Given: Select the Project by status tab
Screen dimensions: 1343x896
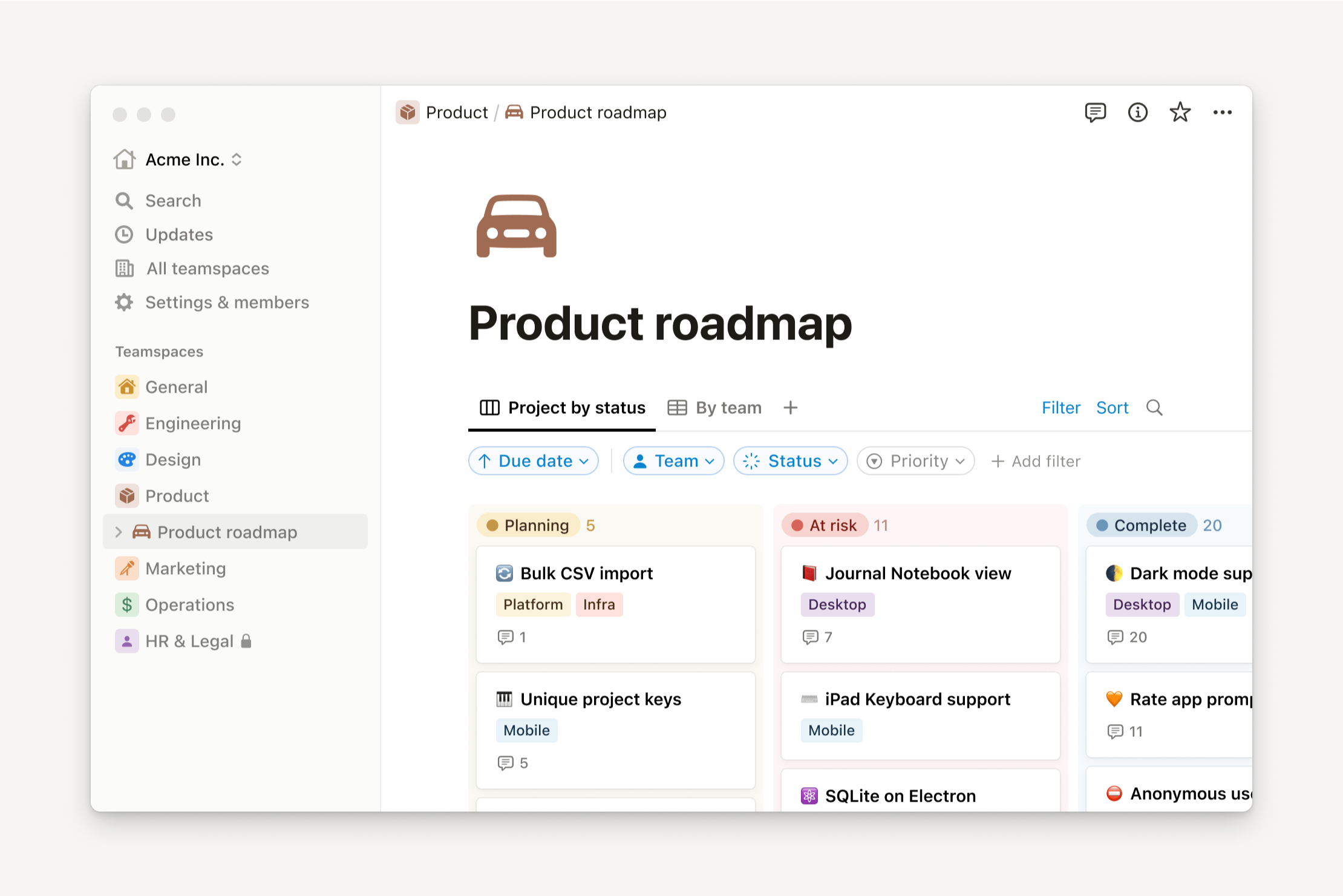Looking at the screenshot, I should coord(563,408).
